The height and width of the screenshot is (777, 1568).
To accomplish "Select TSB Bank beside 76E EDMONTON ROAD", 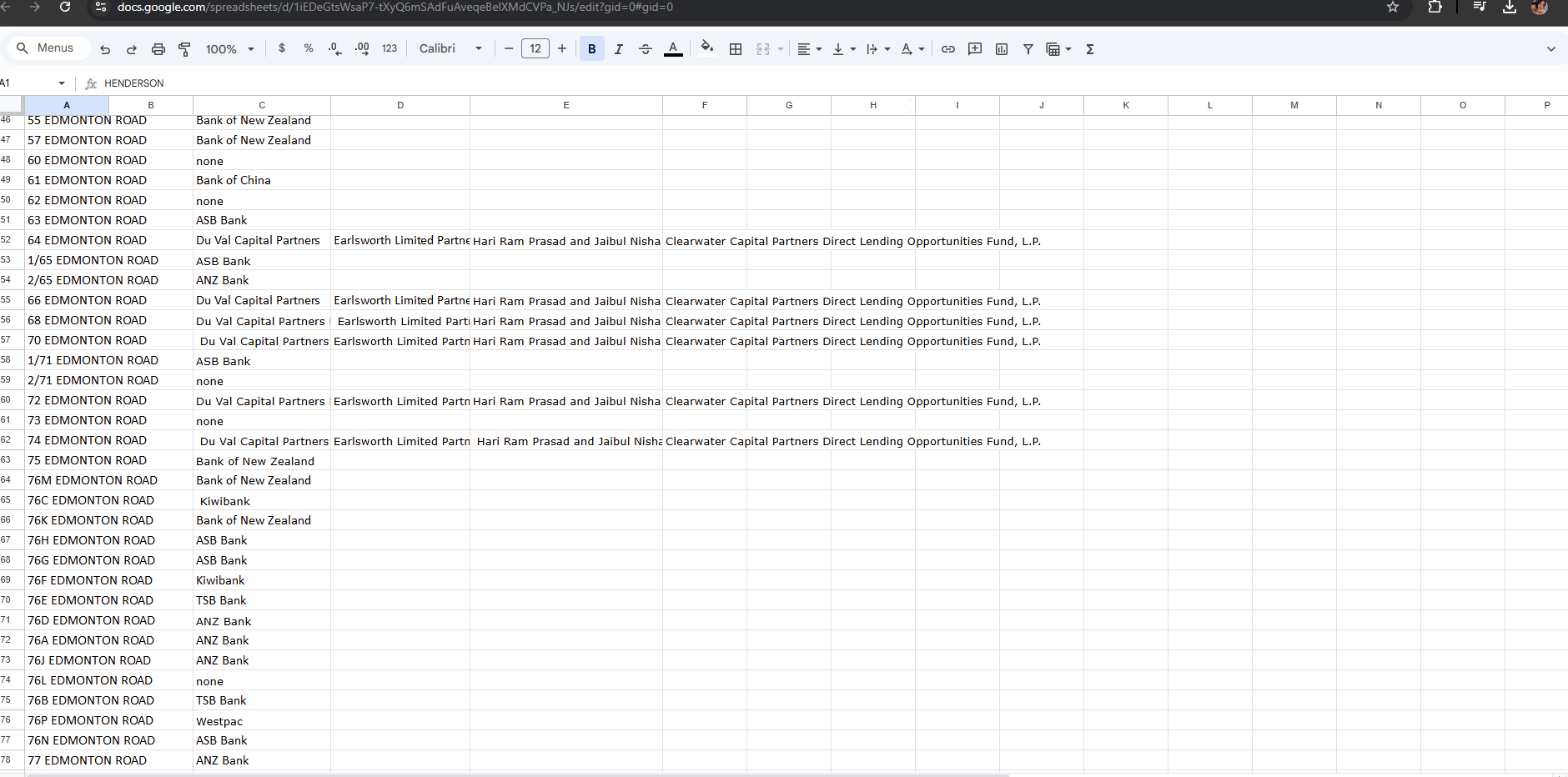I will point(262,600).
